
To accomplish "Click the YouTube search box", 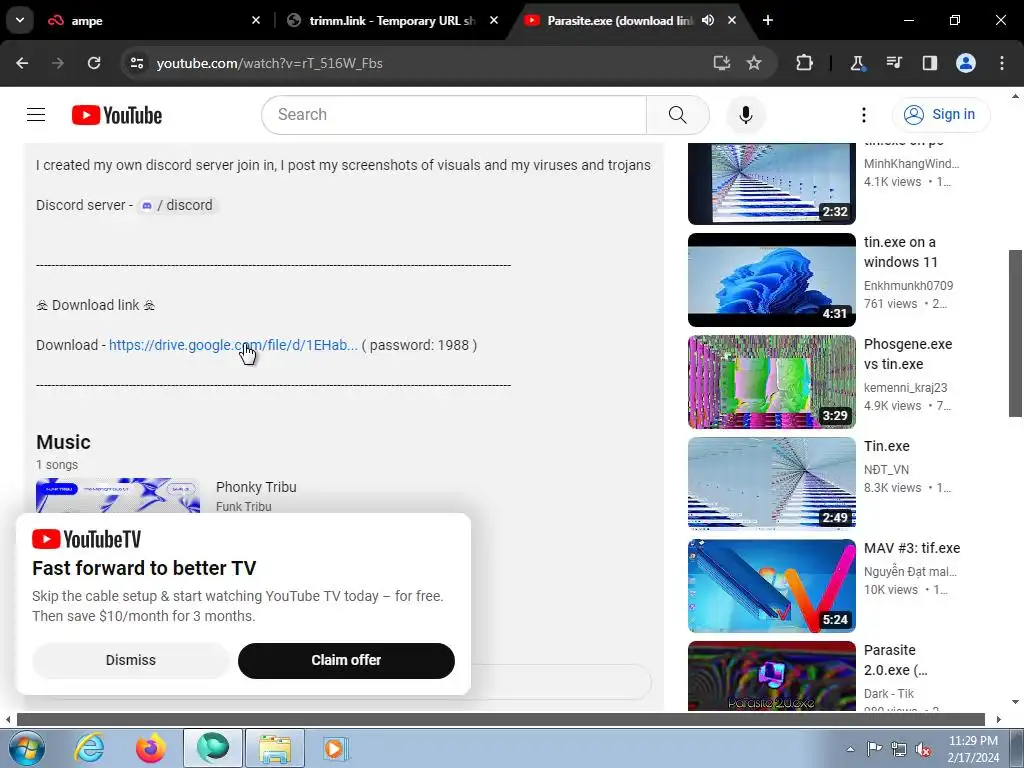I will click(x=454, y=115).
